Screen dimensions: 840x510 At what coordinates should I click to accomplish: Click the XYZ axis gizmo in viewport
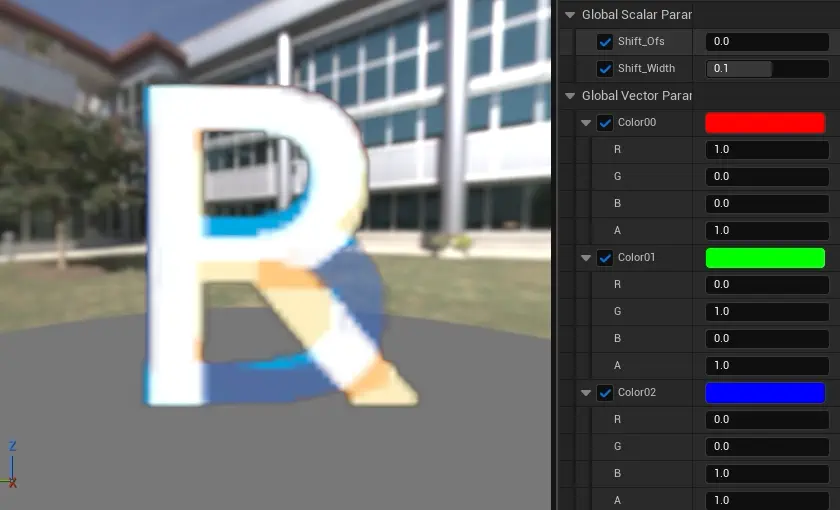coord(12,465)
